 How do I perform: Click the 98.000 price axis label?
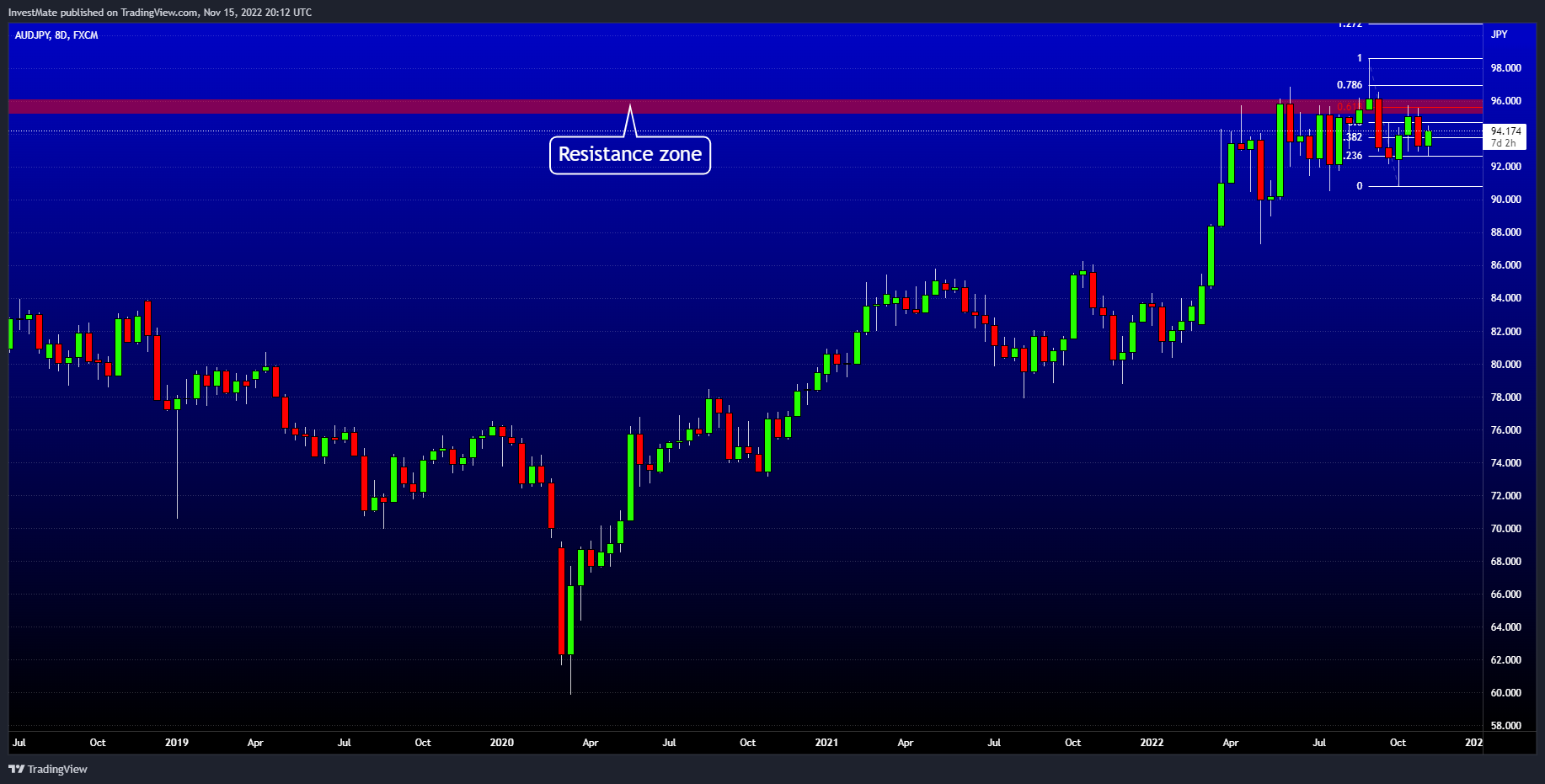click(x=1506, y=68)
